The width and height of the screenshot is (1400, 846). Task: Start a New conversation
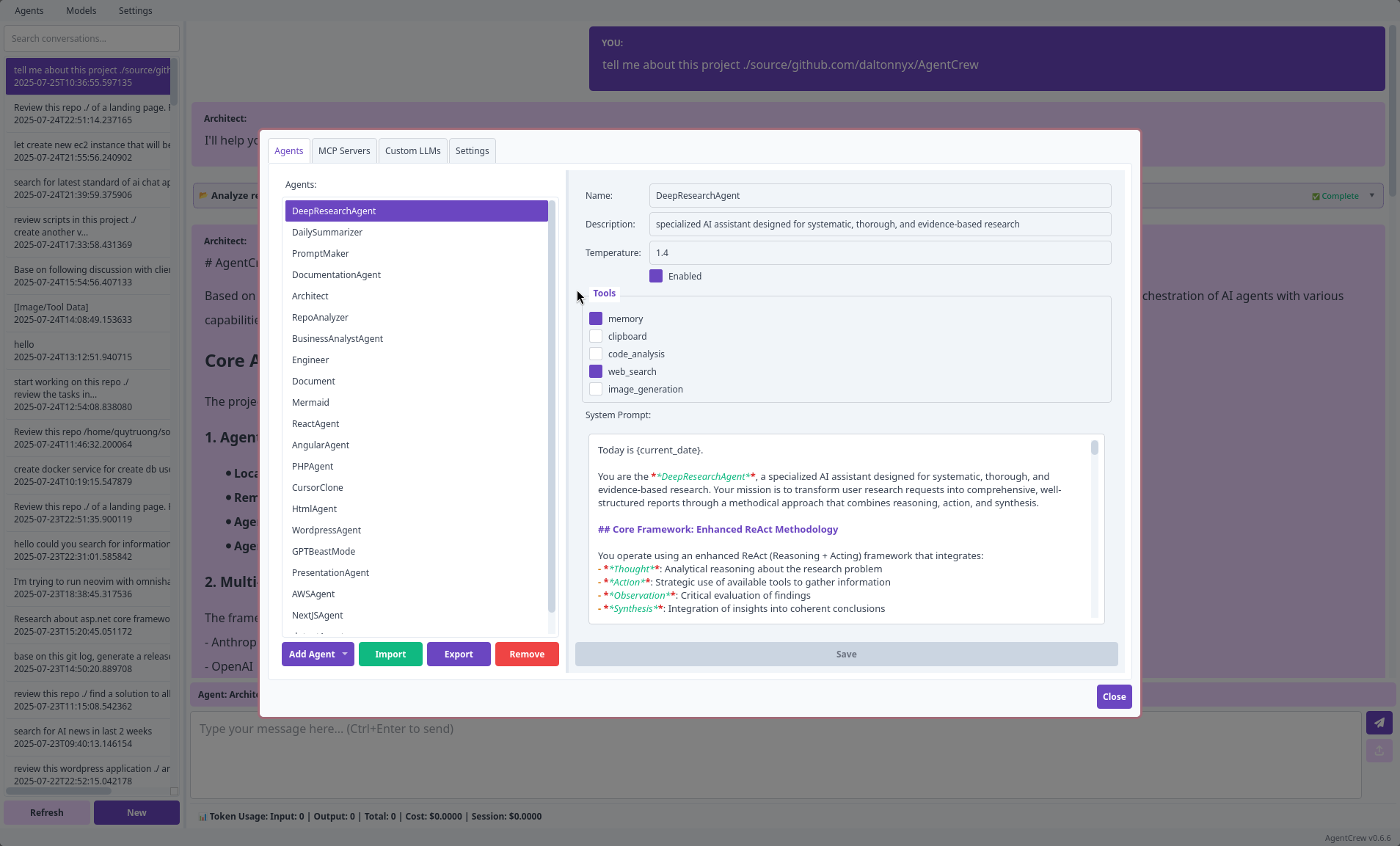[x=136, y=812]
